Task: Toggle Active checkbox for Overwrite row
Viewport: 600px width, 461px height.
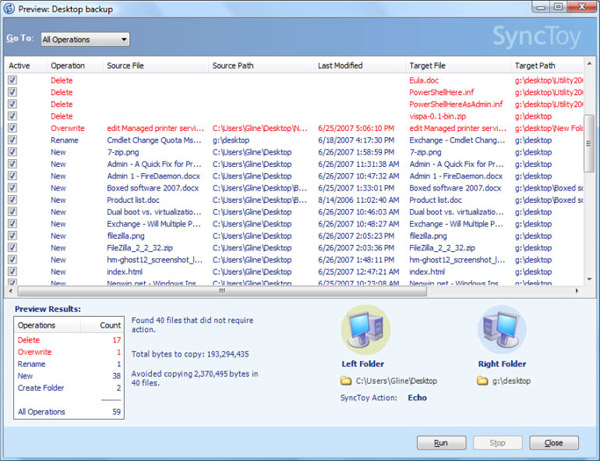Action: [12, 129]
